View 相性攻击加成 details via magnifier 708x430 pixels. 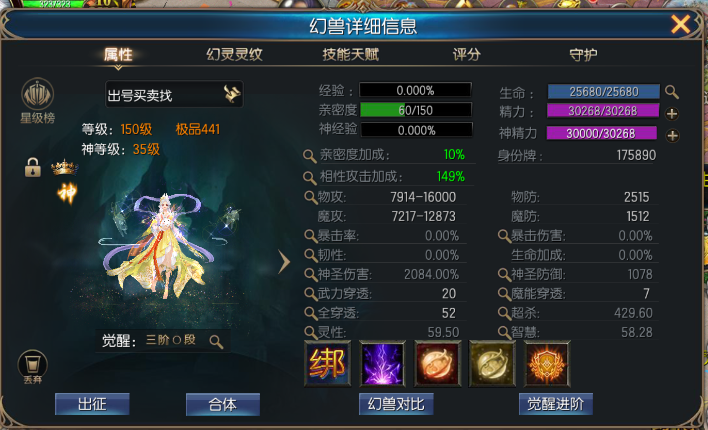tap(310, 178)
